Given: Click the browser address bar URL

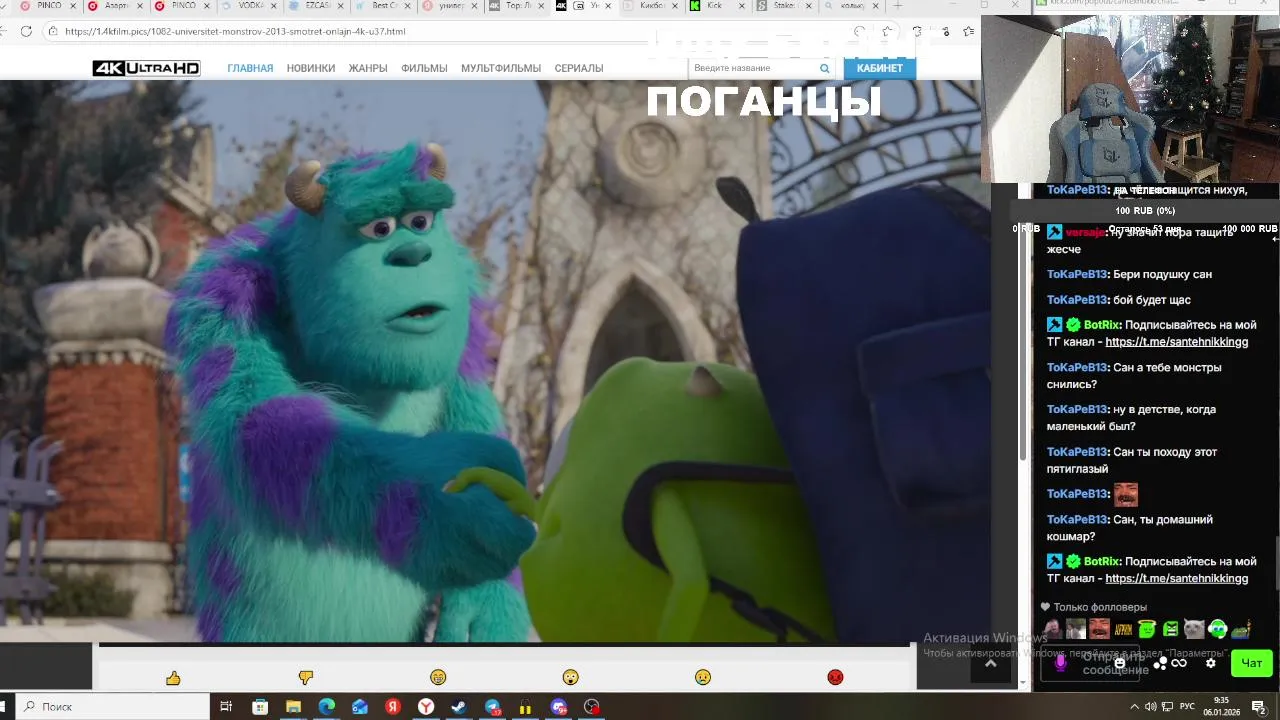Looking at the screenshot, I should pyautogui.click(x=235, y=31).
